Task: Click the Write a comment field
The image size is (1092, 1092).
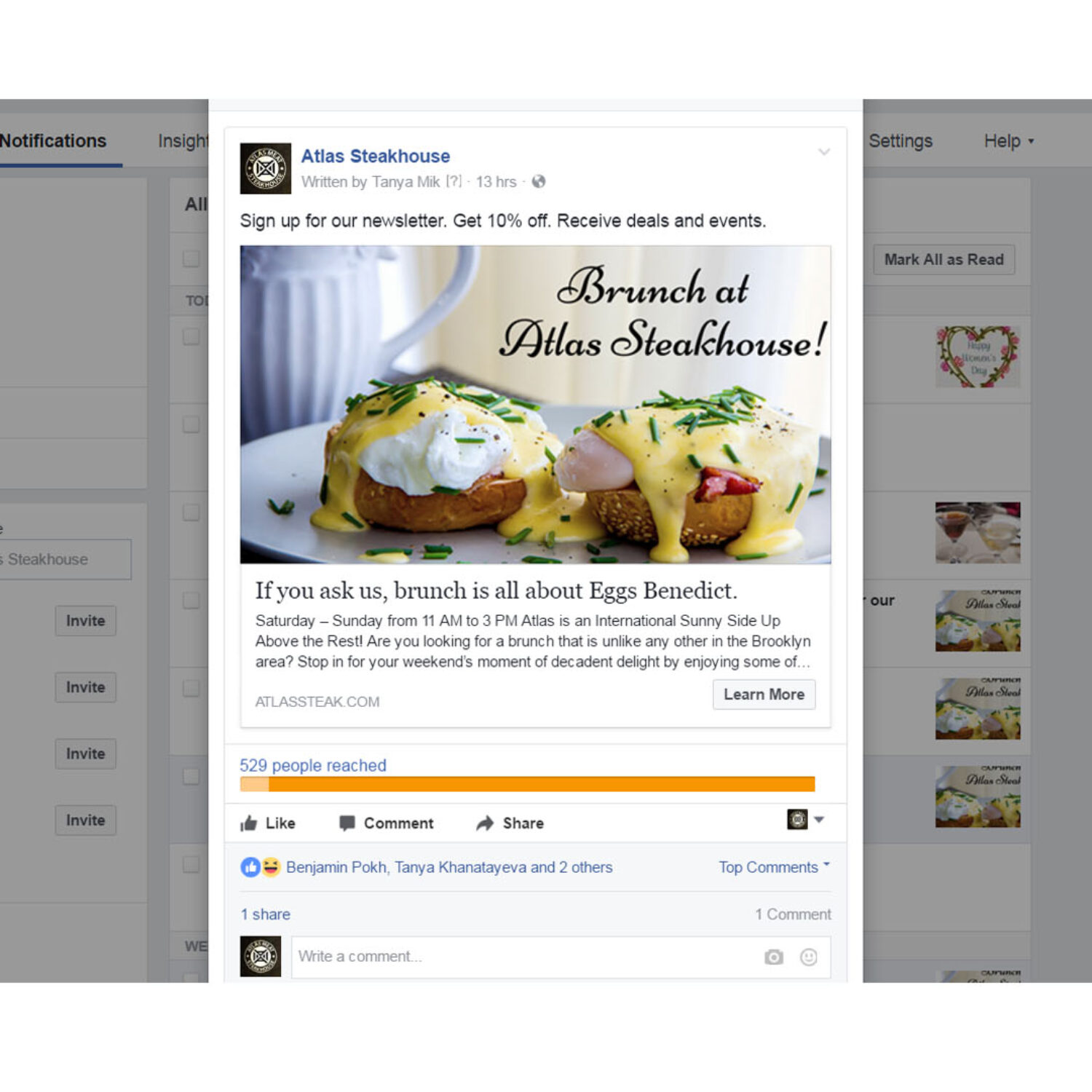Action: [561, 957]
